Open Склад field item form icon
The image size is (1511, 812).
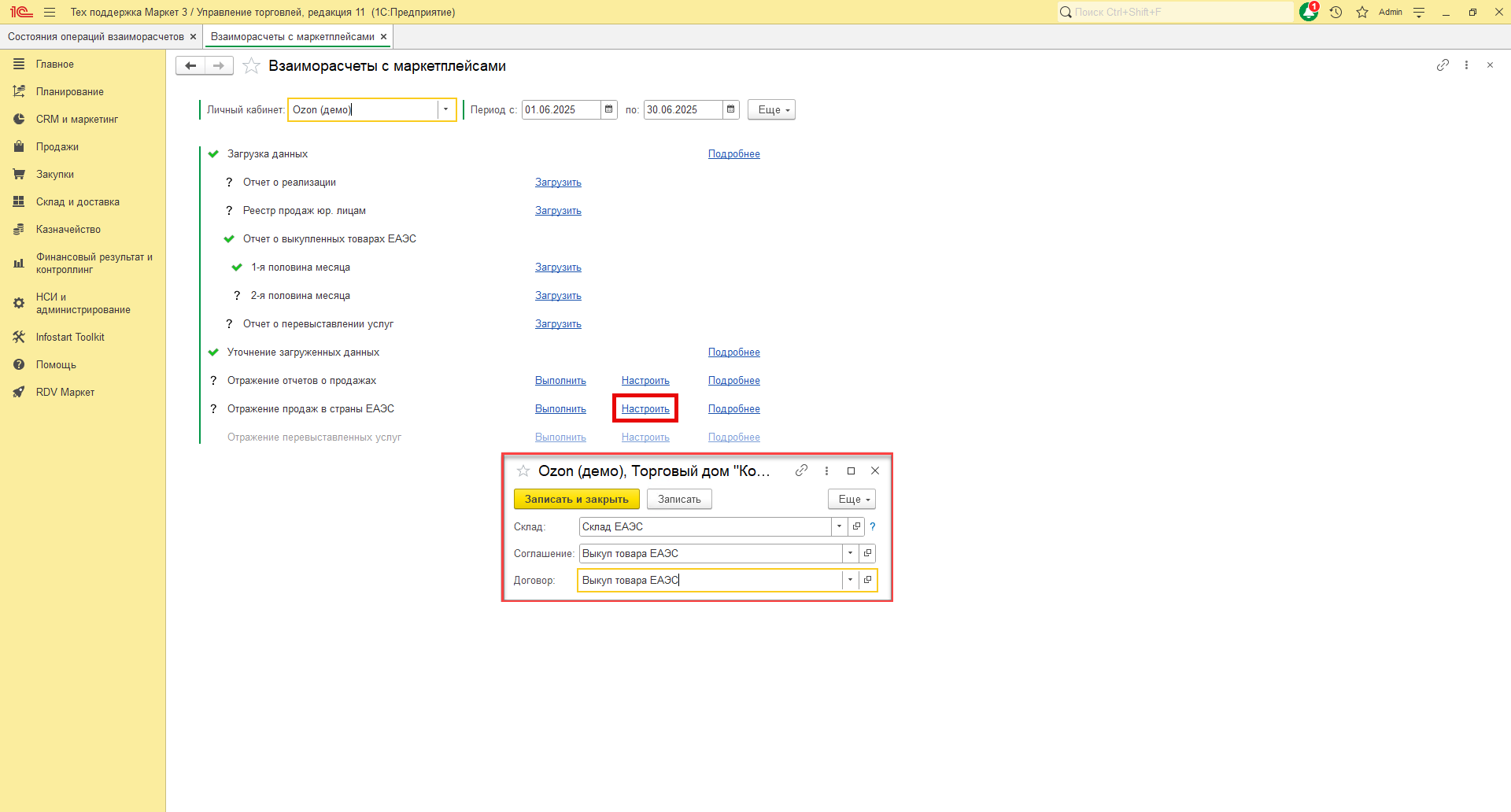(857, 526)
